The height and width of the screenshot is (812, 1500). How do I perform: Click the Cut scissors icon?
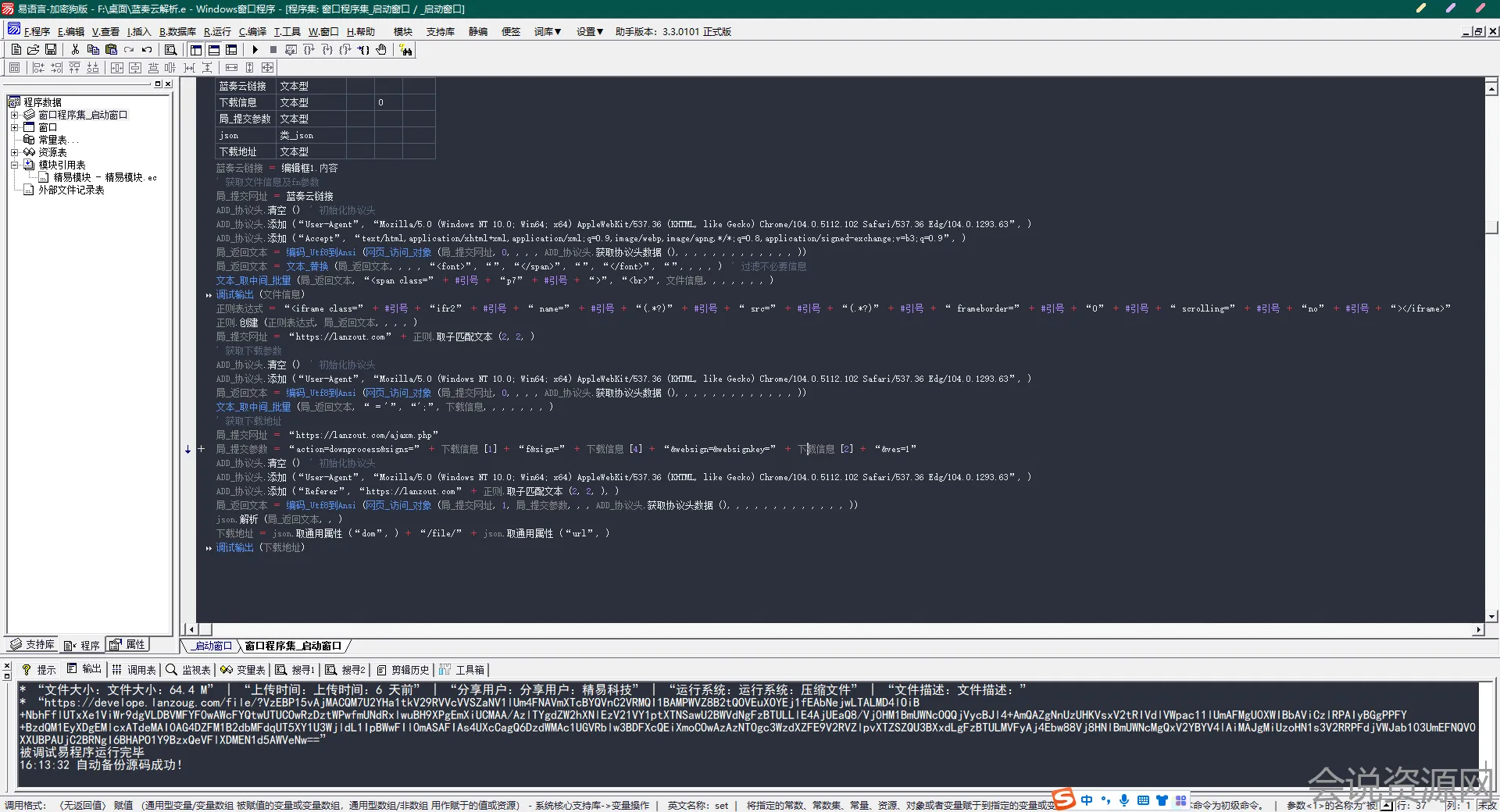click(75, 50)
